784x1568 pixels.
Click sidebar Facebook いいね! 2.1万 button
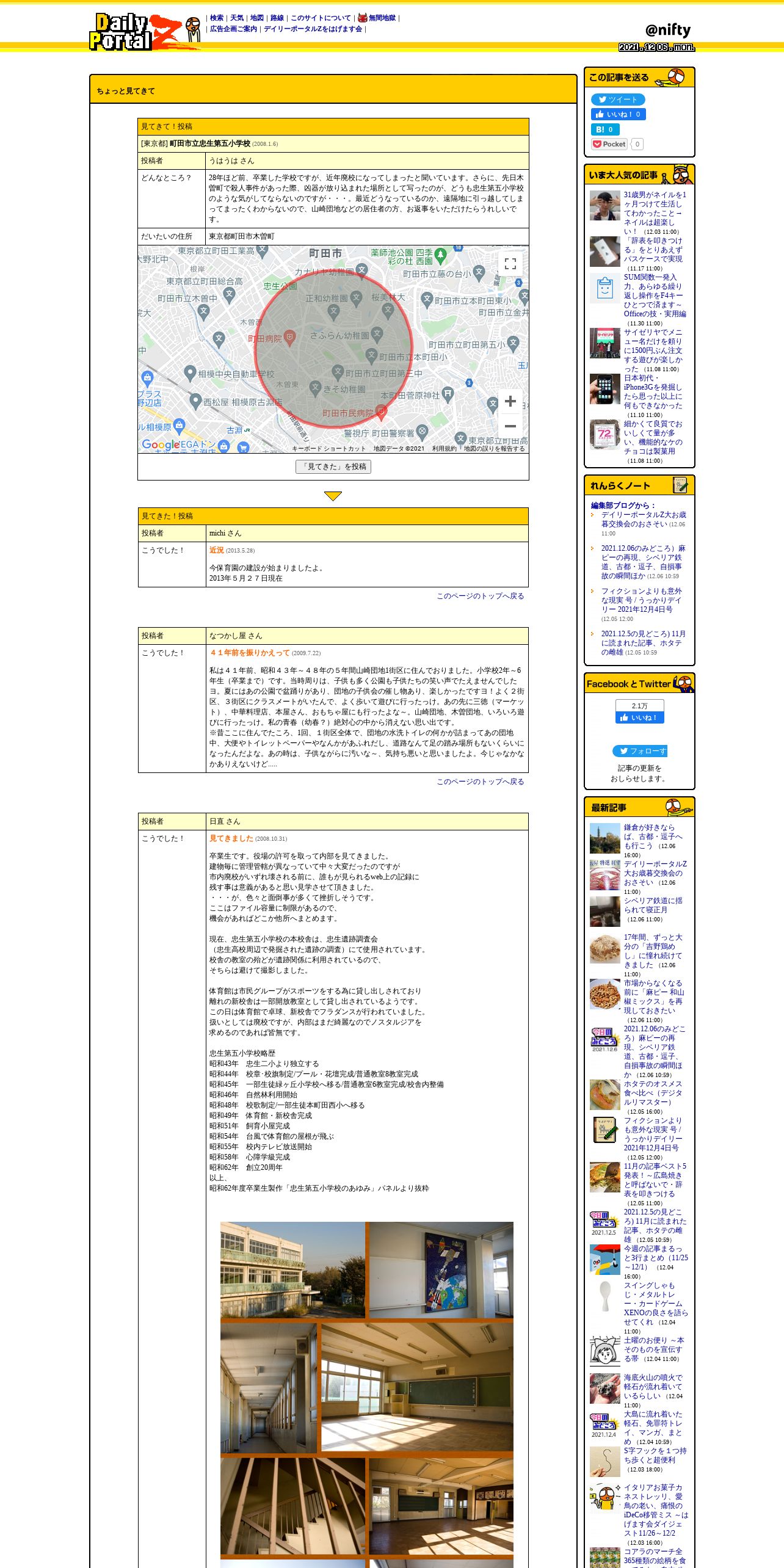(x=639, y=717)
